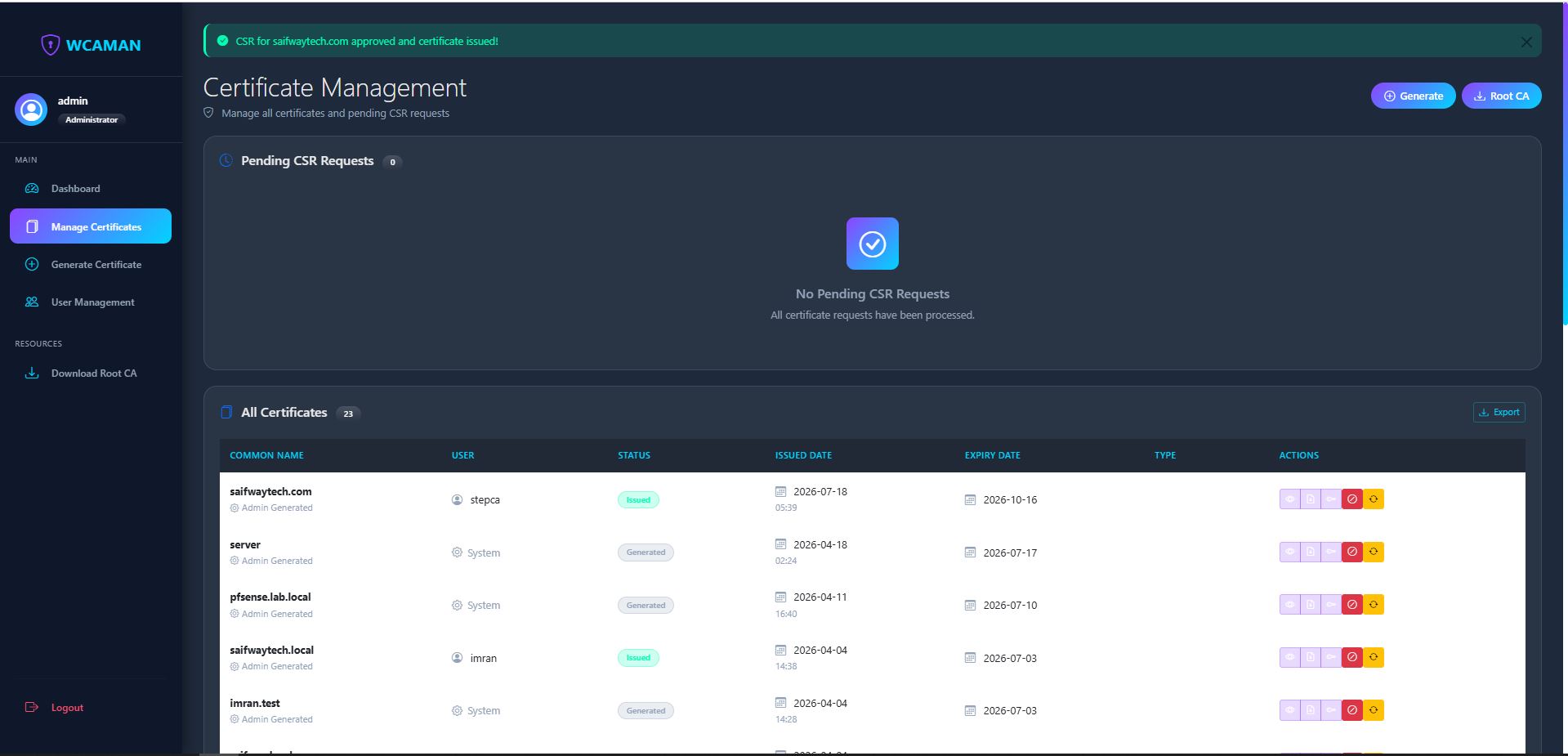This screenshot has height=756, width=1568.
Task: Click the User column header
Action: [462, 455]
